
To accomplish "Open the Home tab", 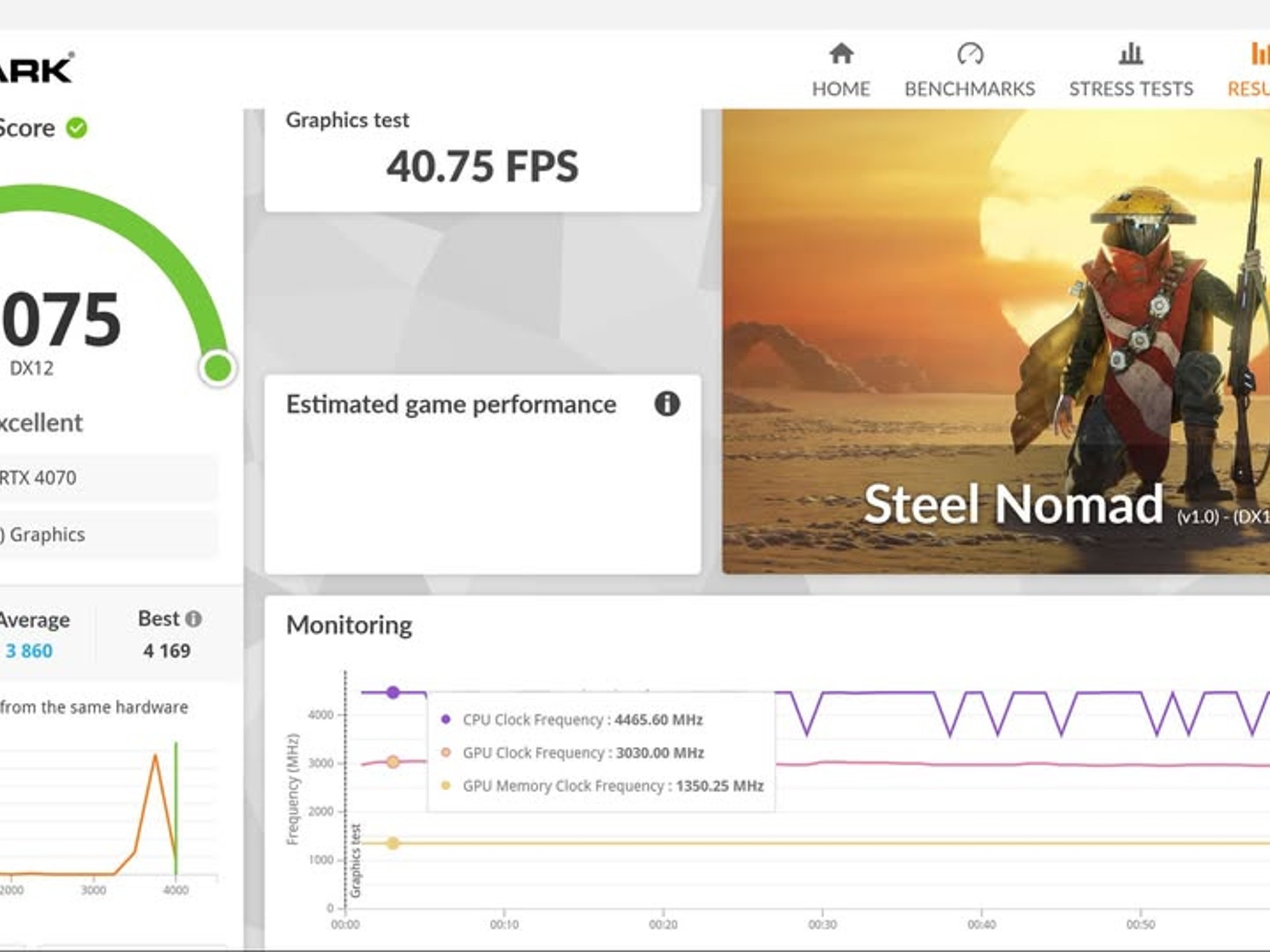I will pos(841,71).
